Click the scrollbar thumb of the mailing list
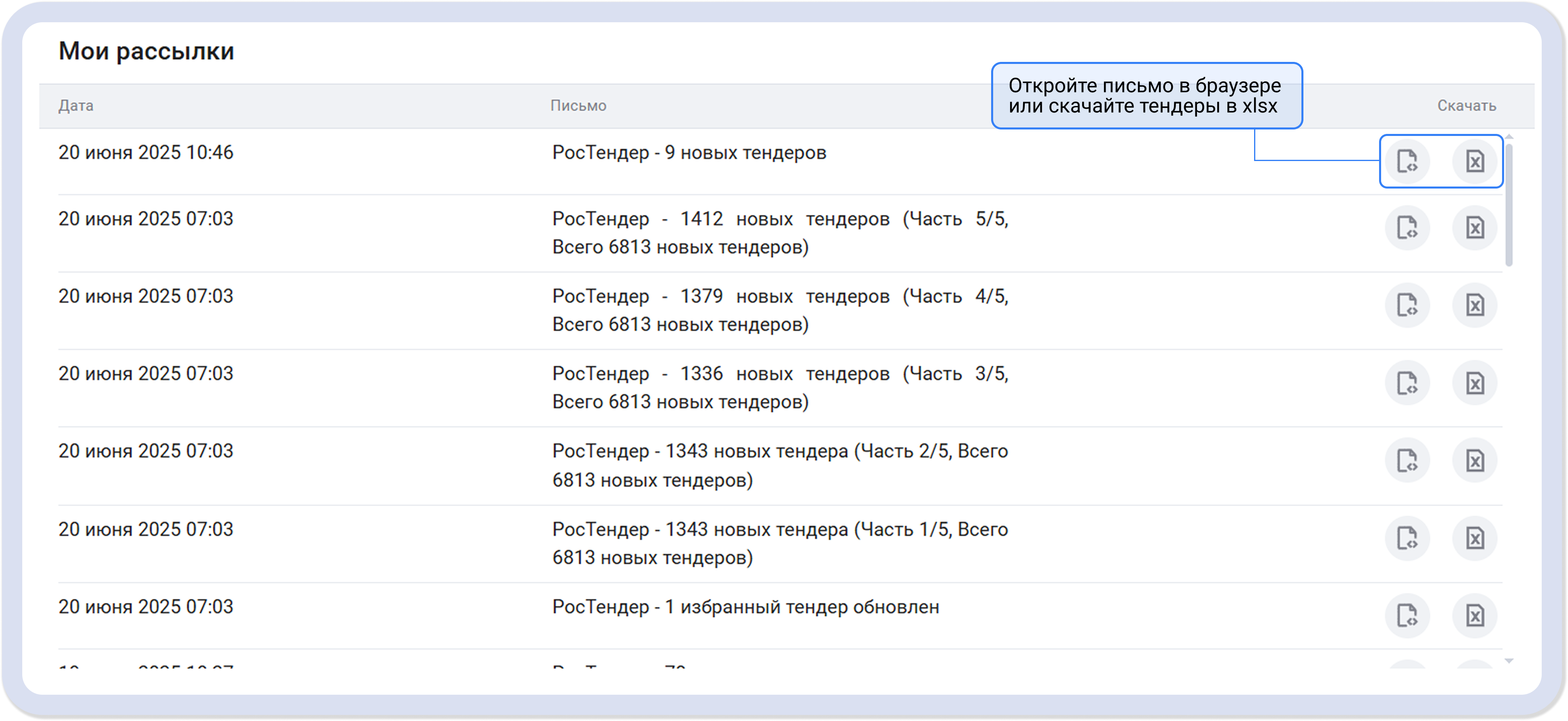The width and height of the screenshot is (1568, 721). (x=1509, y=204)
